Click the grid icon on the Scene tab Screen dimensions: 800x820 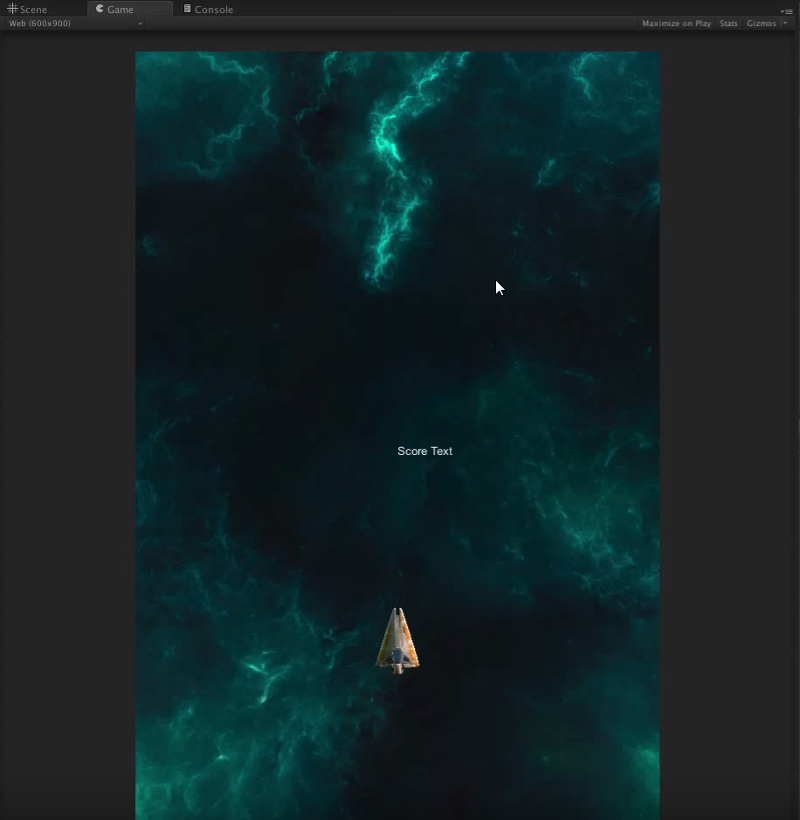click(12, 9)
